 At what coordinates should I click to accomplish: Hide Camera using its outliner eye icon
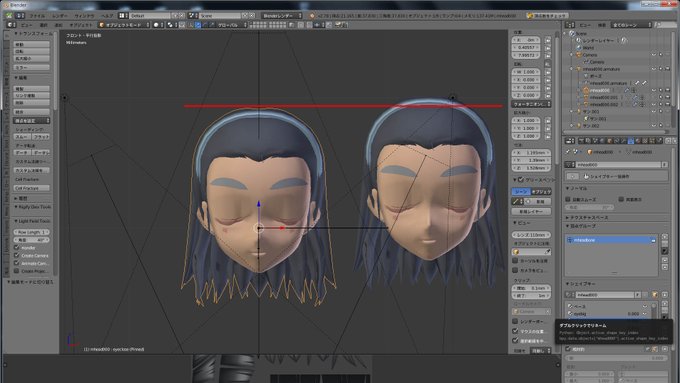coord(654,55)
